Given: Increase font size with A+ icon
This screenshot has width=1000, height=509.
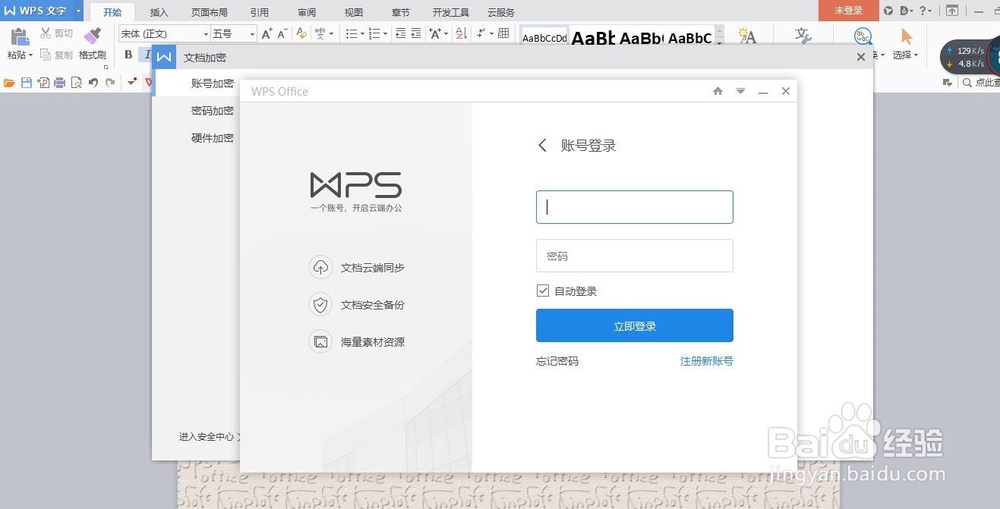Looking at the screenshot, I should click(267, 34).
